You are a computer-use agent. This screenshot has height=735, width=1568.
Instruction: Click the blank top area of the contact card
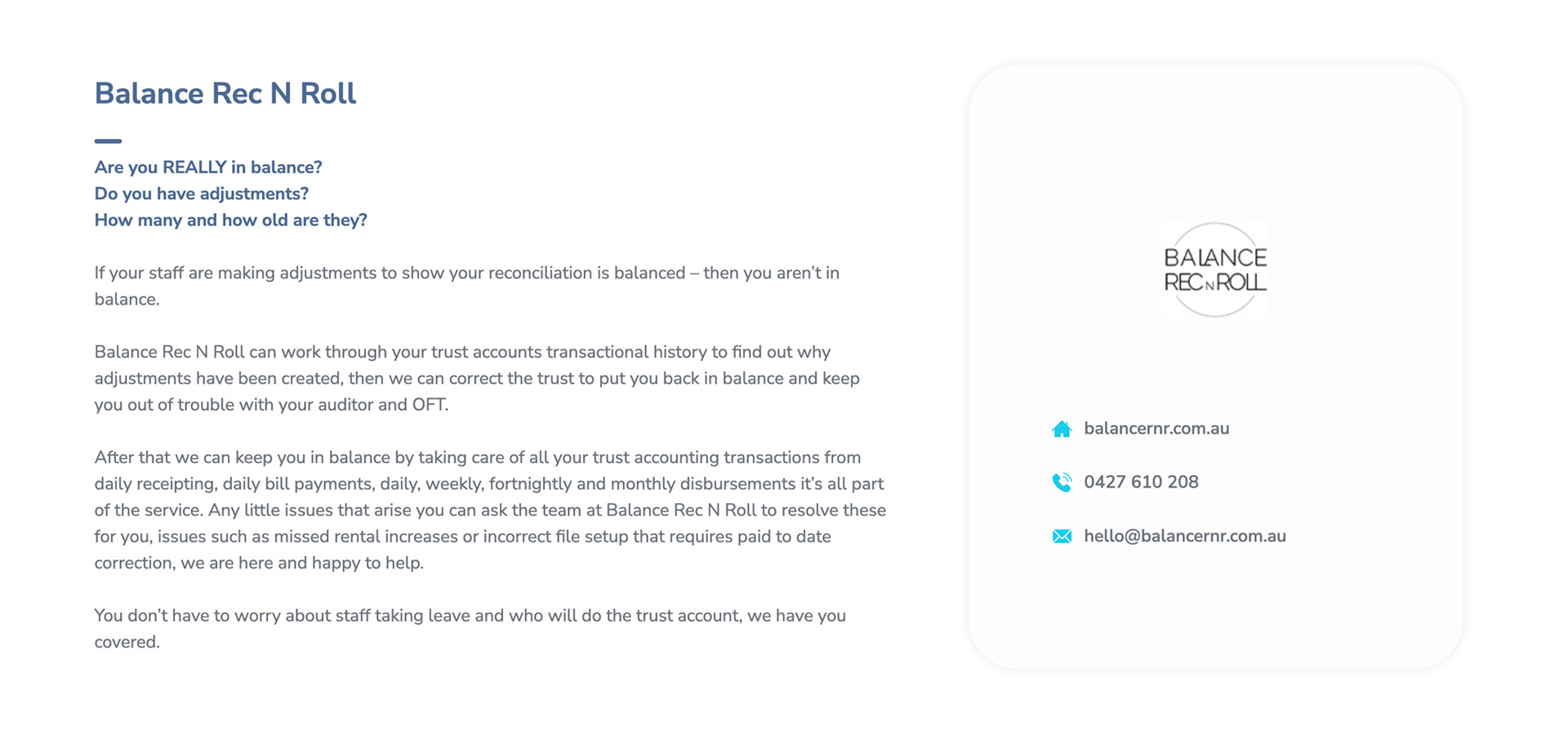tap(1215, 139)
